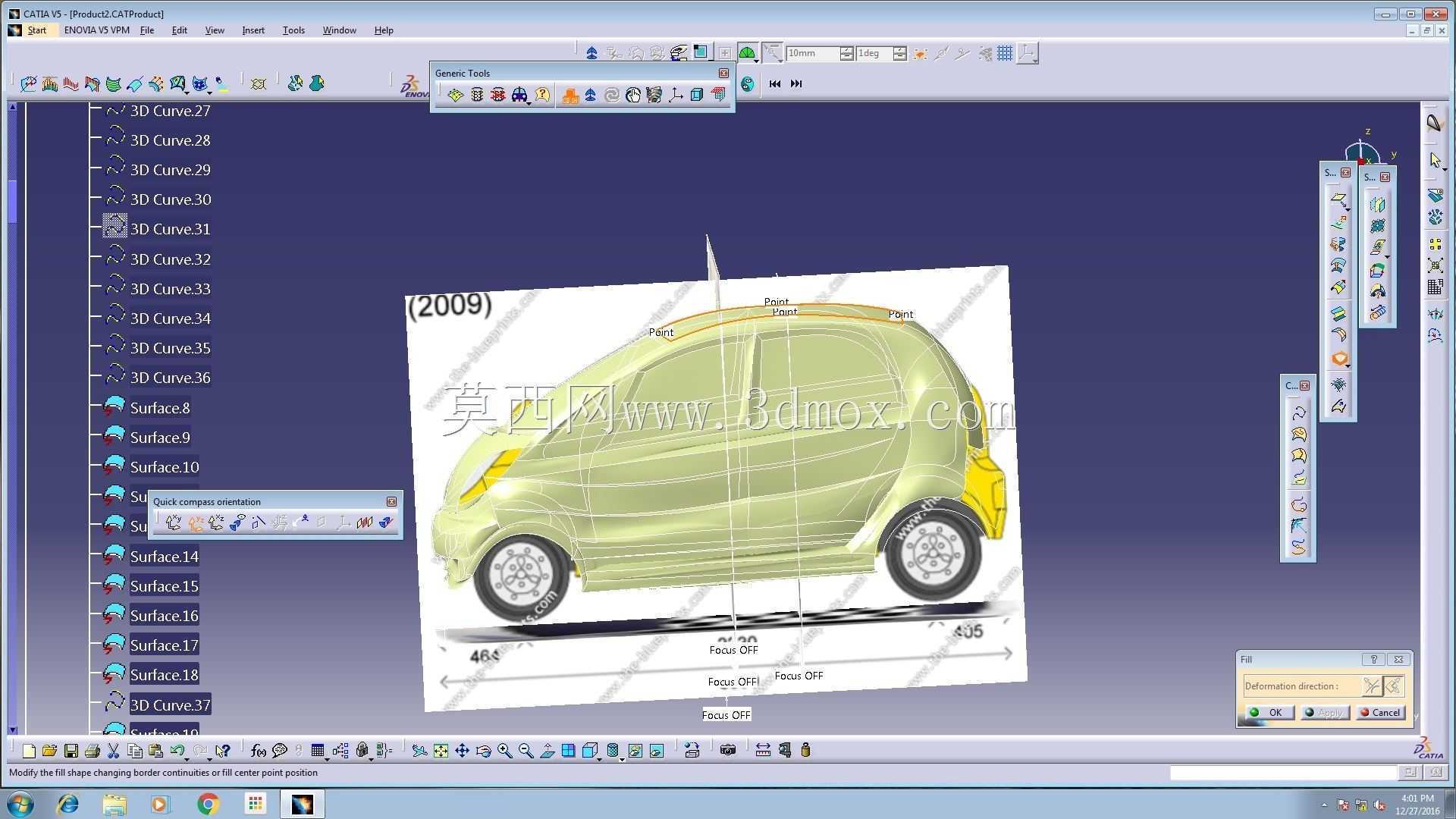The image size is (1456, 819).
Task: Save the product with floppy icon
Action: coord(71,751)
